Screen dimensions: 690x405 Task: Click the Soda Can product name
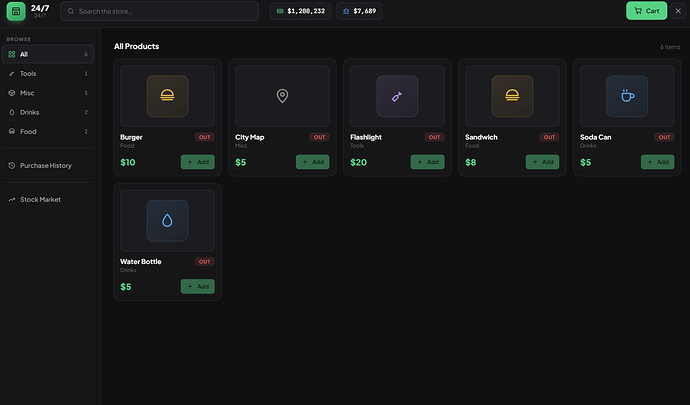(595, 137)
